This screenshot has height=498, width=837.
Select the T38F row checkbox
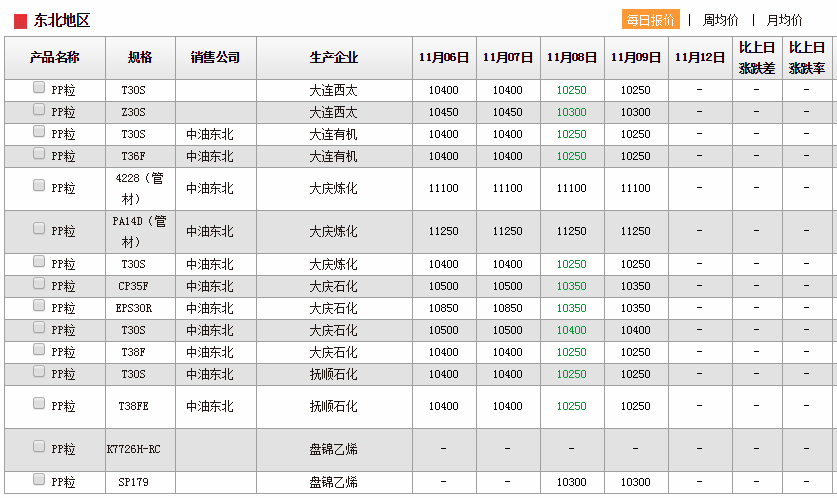[39, 349]
